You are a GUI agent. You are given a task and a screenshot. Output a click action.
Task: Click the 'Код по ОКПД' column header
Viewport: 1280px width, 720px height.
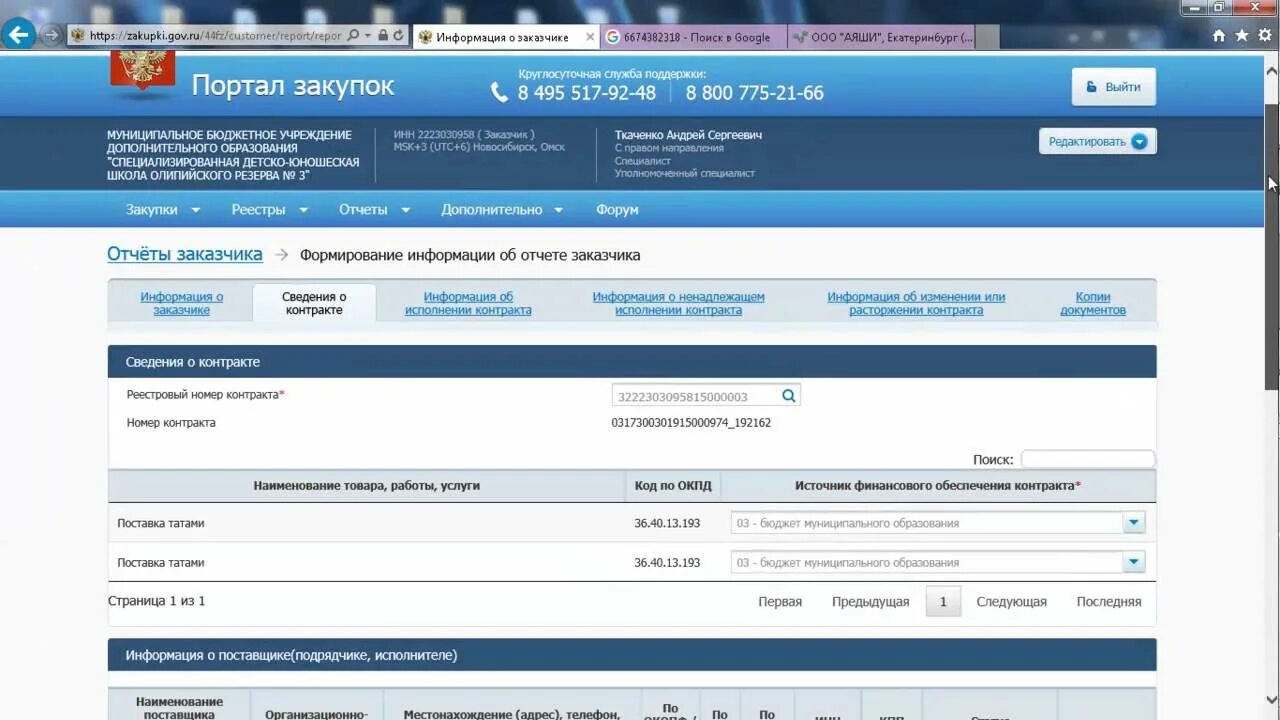pyautogui.click(x=673, y=486)
